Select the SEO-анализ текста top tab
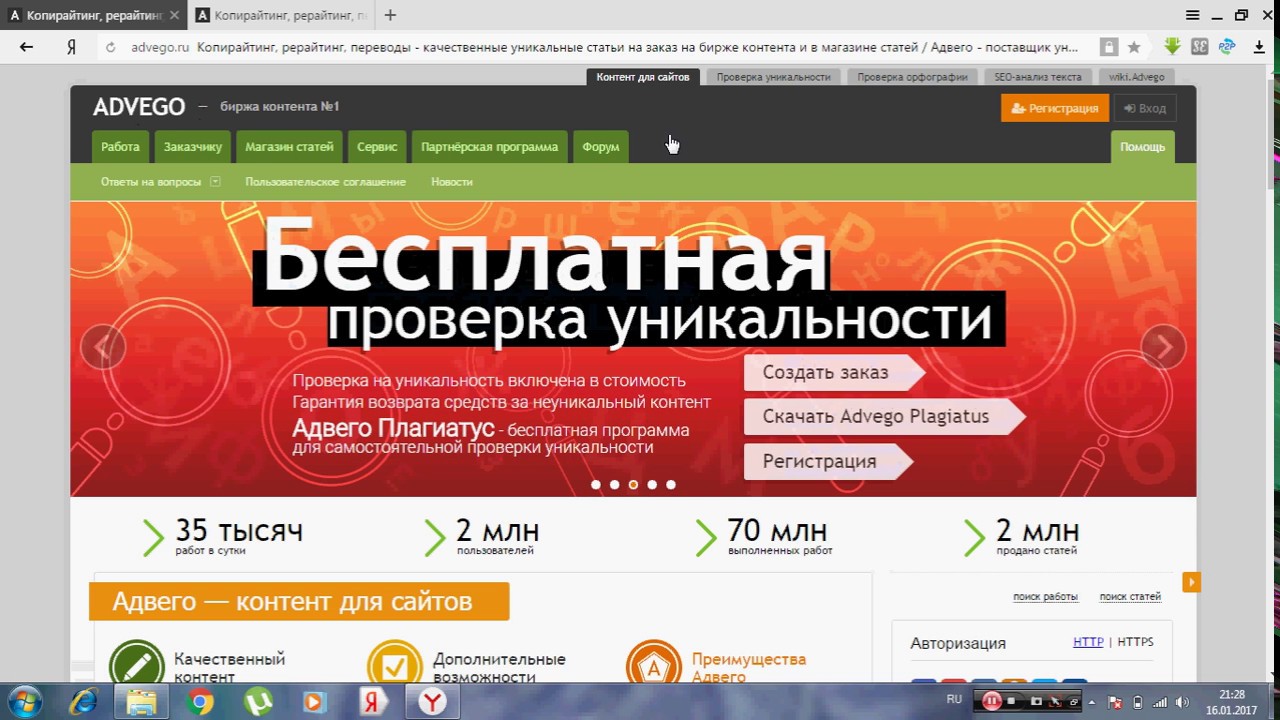 [1037, 77]
